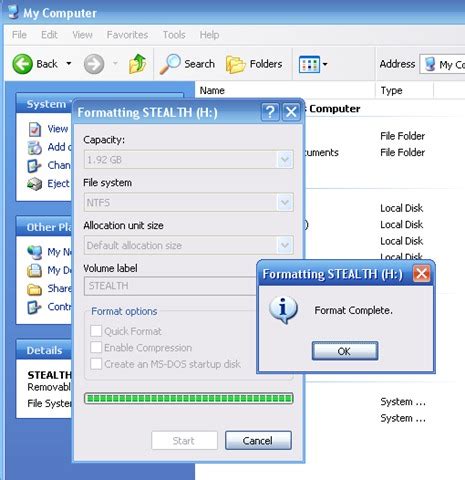Click the My Network Places icon

point(34,252)
